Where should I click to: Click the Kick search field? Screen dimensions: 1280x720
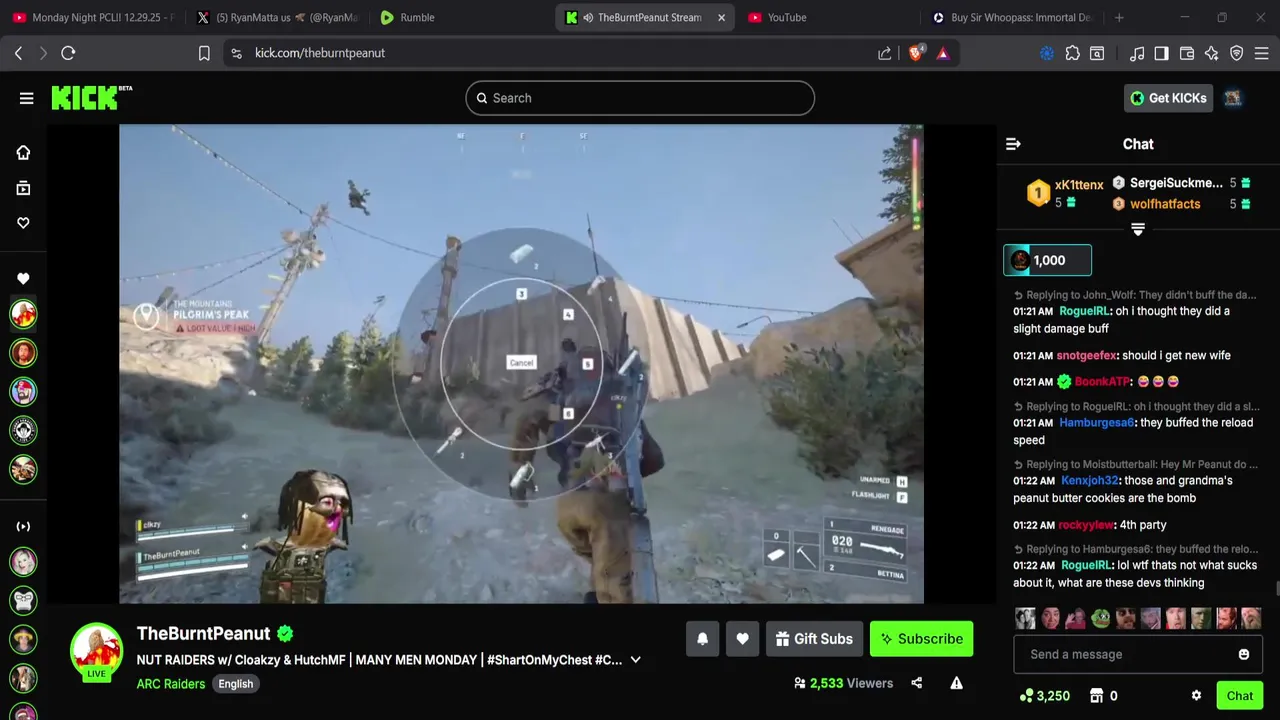point(640,98)
